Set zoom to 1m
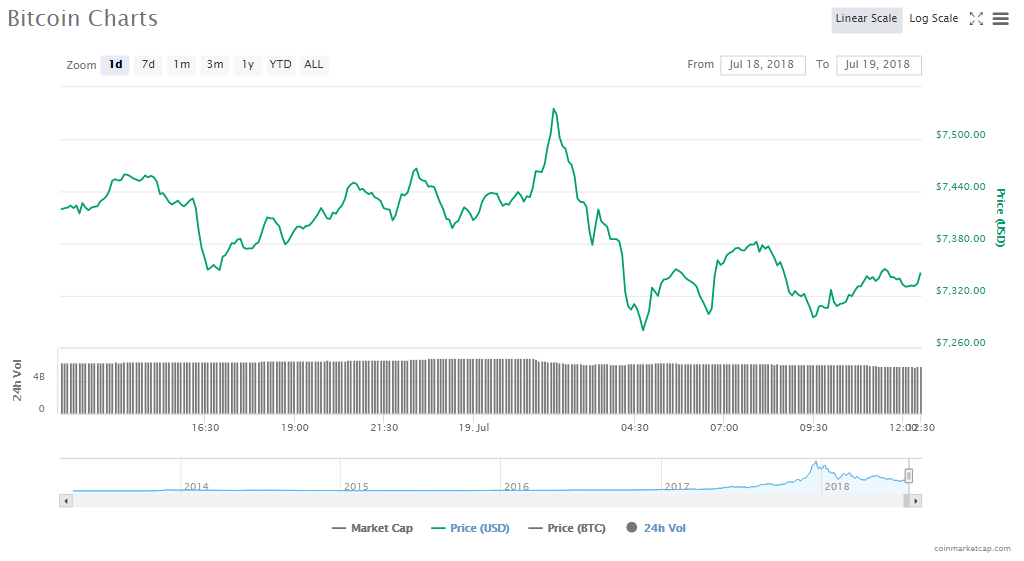The width and height of the screenshot is (1024, 561). tap(181, 65)
